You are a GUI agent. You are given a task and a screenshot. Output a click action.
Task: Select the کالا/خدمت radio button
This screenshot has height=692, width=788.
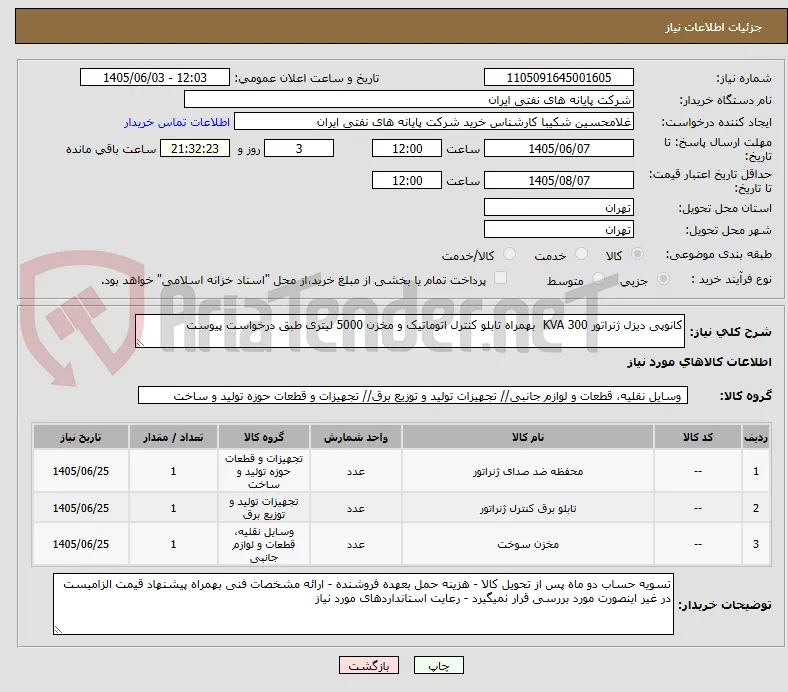click(x=510, y=254)
